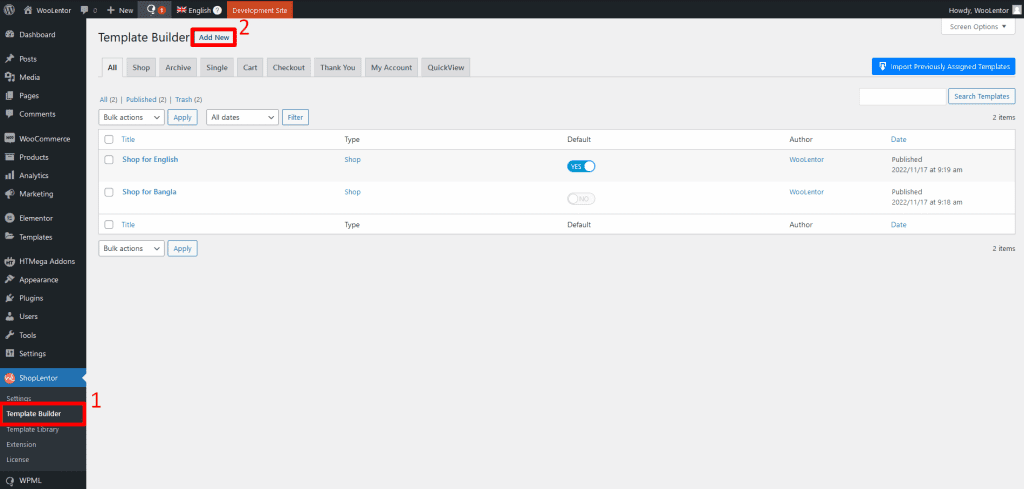The image size is (1024, 489).
Task: Expand the All dates filter dropdown
Action: [242, 117]
